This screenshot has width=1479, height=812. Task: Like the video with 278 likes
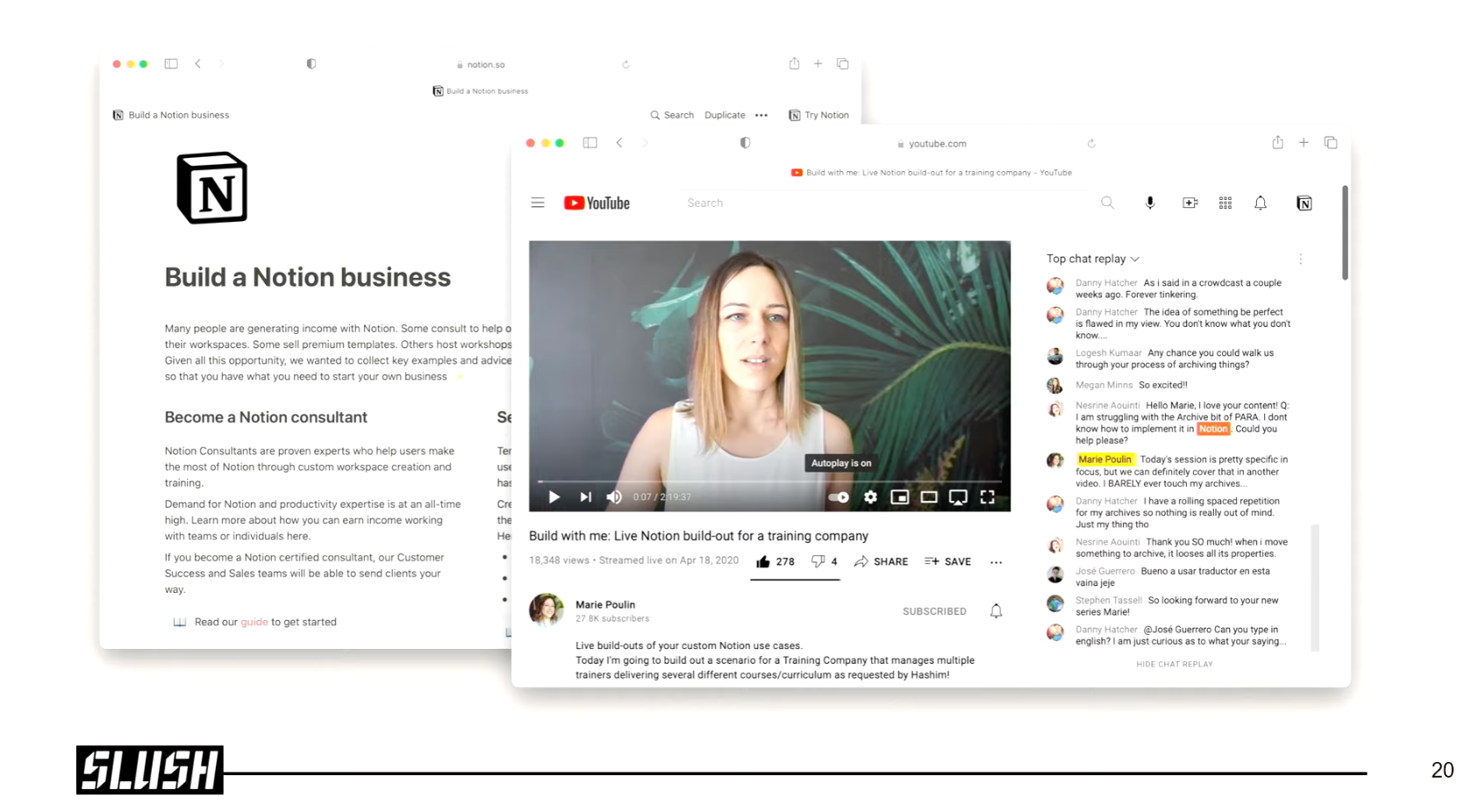pyautogui.click(x=775, y=561)
